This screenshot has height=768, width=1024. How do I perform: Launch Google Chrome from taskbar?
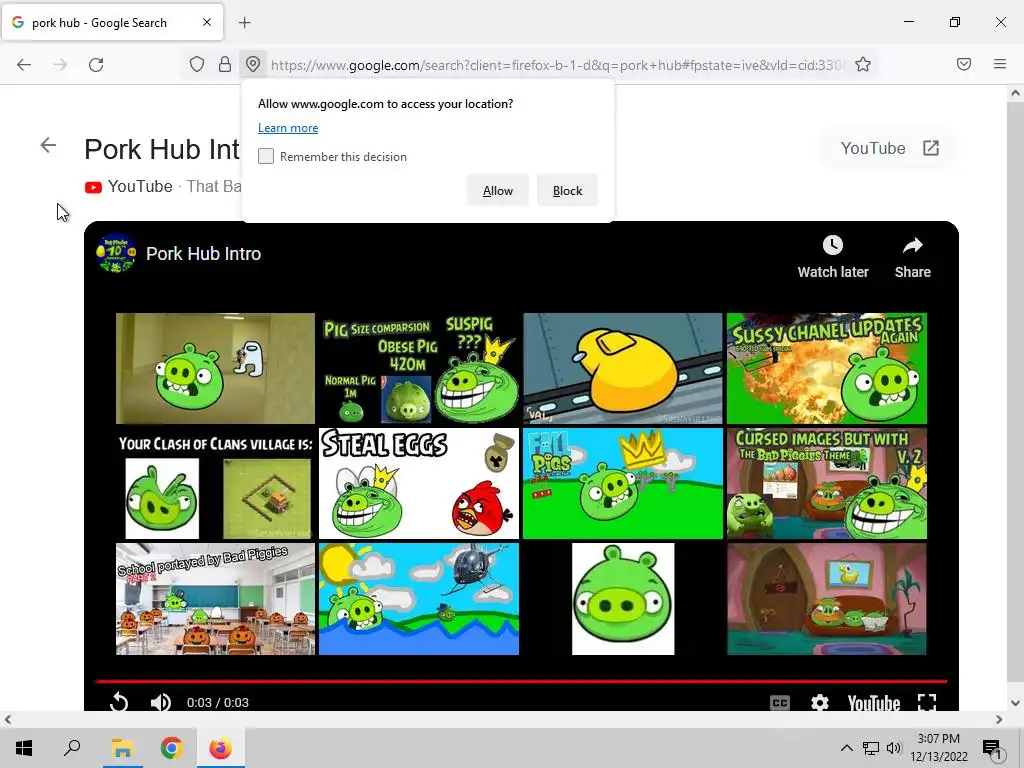[171, 748]
